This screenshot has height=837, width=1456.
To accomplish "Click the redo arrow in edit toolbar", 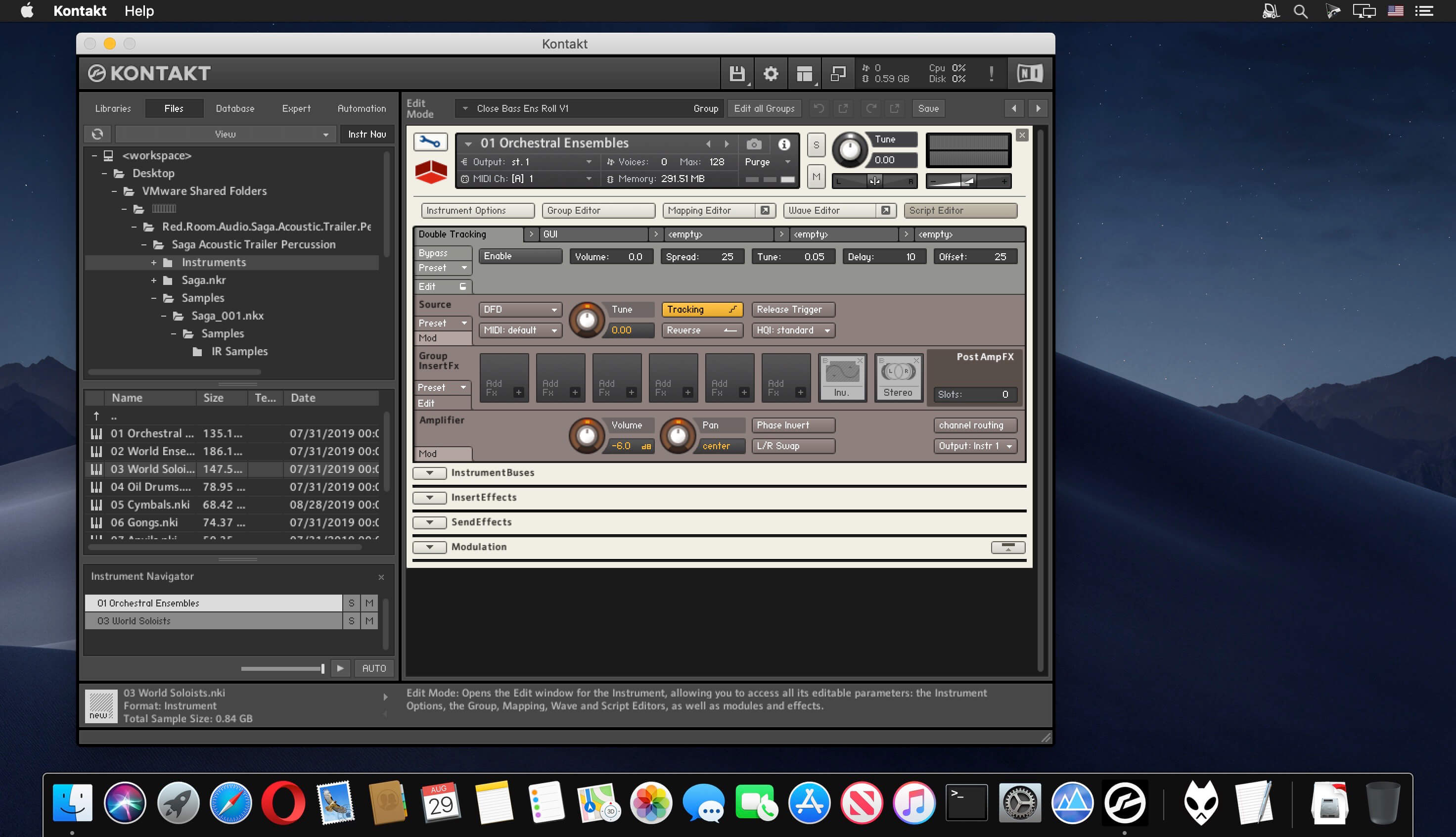I will [871, 108].
